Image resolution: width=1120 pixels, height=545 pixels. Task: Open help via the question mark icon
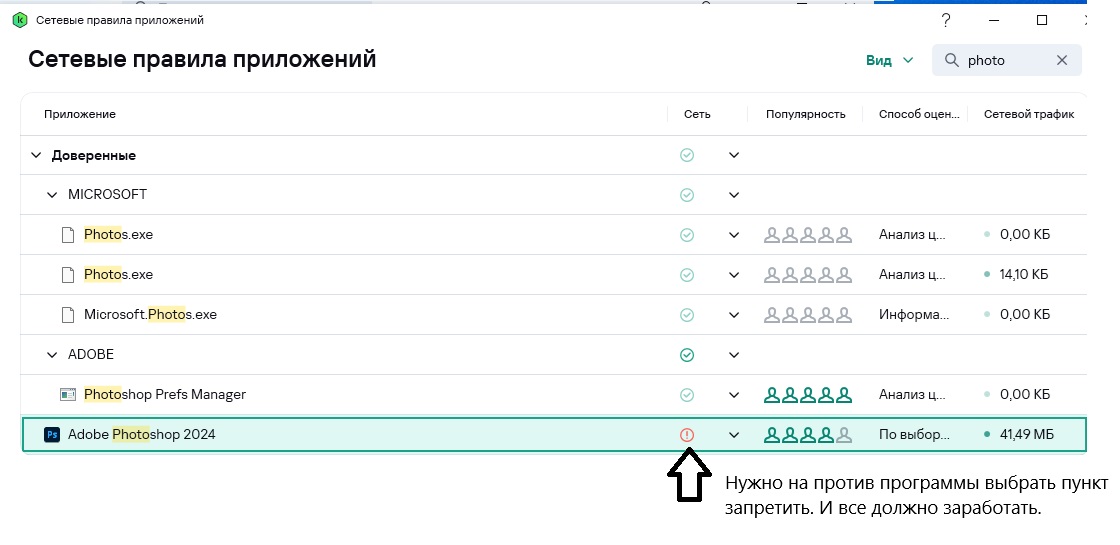(946, 20)
